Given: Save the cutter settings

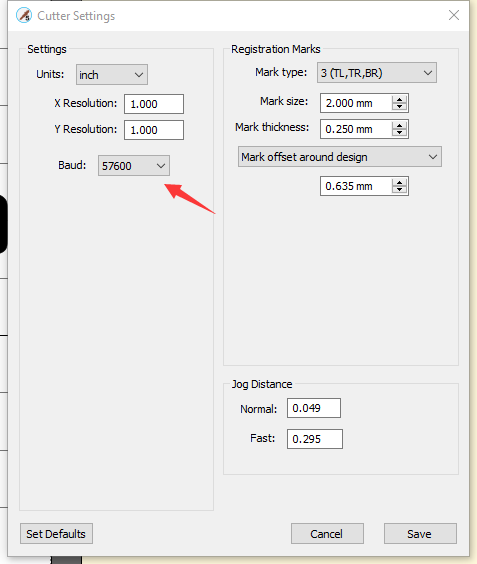Looking at the screenshot, I should [421, 534].
